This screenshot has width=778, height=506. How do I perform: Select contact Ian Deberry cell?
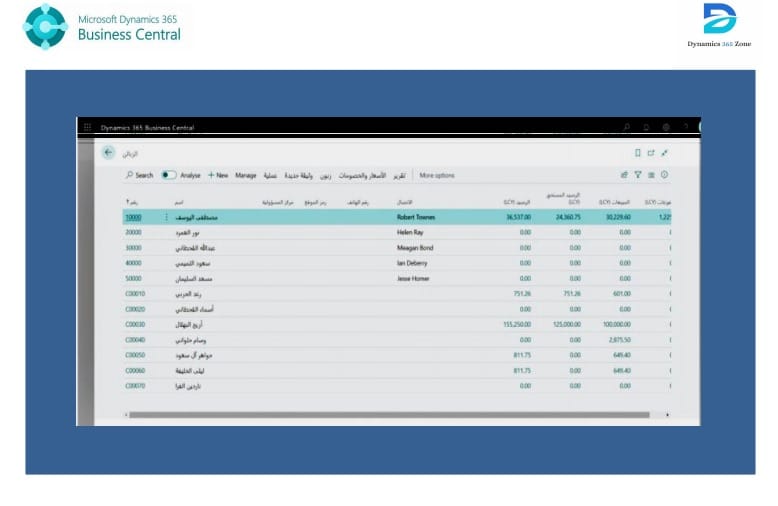pos(412,263)
